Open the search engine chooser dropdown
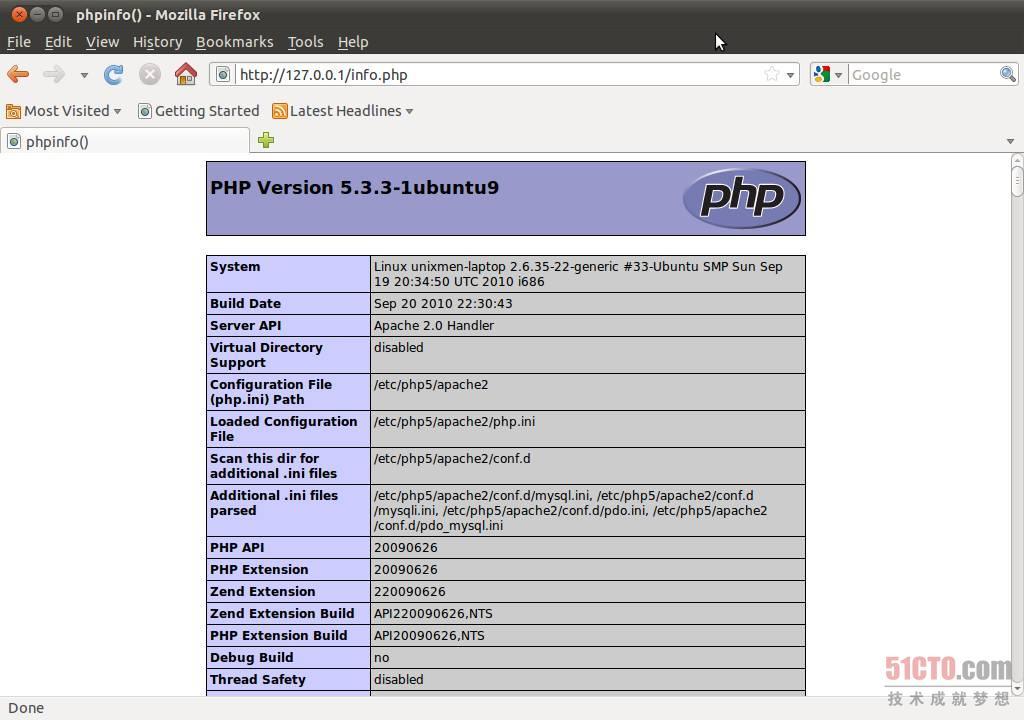The image size is (1024, 720). (839, 75)
